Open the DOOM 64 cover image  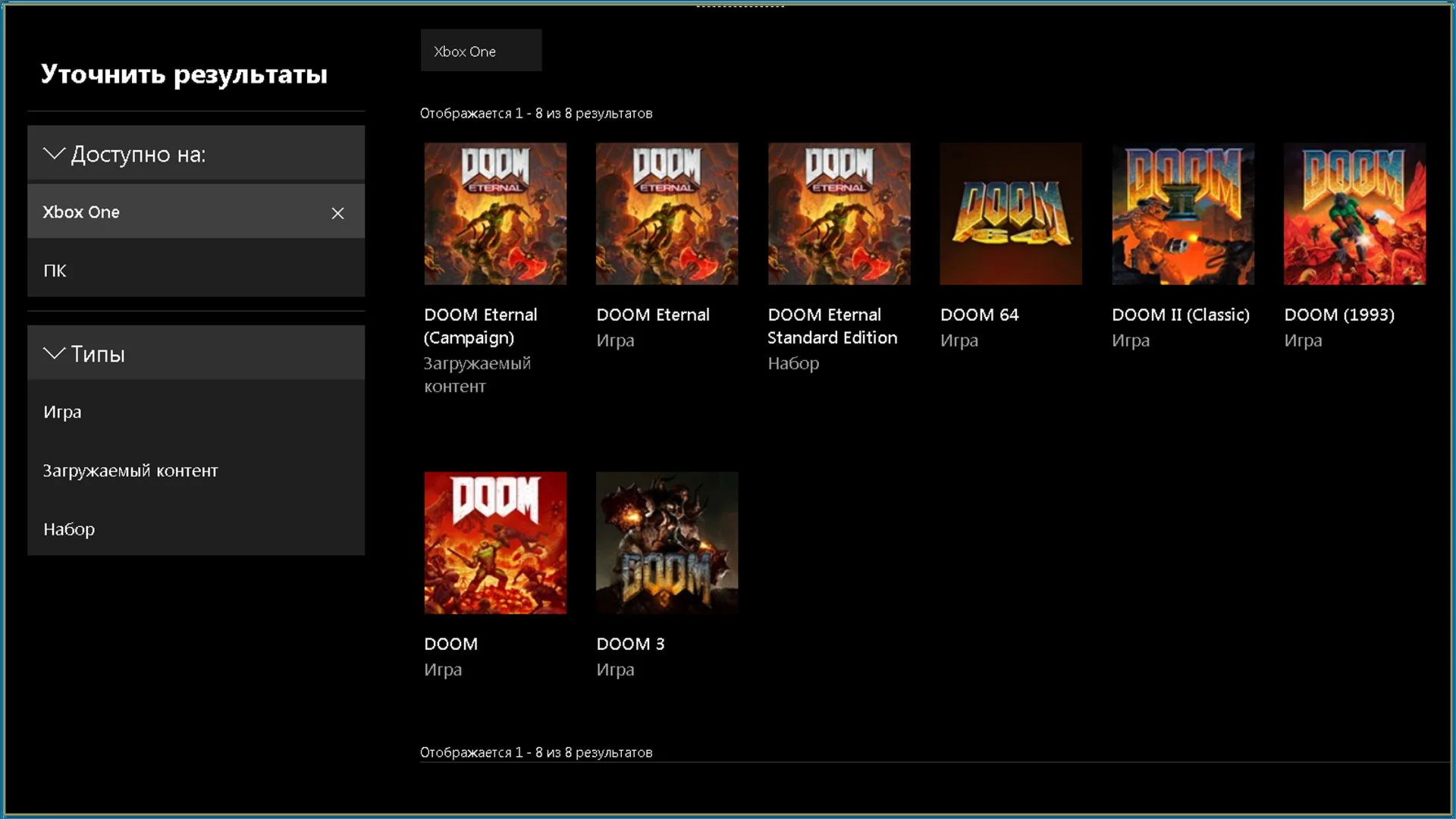(1010, 214)
